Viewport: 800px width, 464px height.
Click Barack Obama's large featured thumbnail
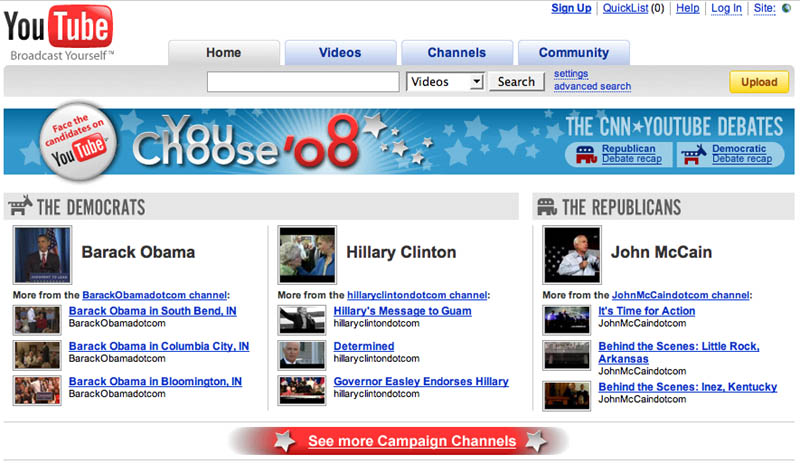coord(42,255)
